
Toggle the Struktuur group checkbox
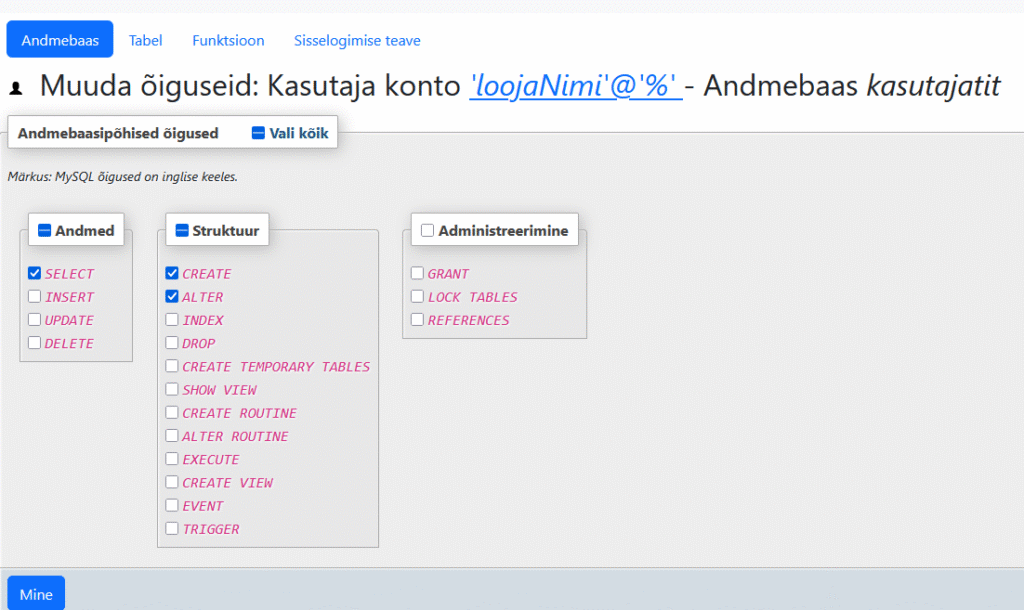181,230
